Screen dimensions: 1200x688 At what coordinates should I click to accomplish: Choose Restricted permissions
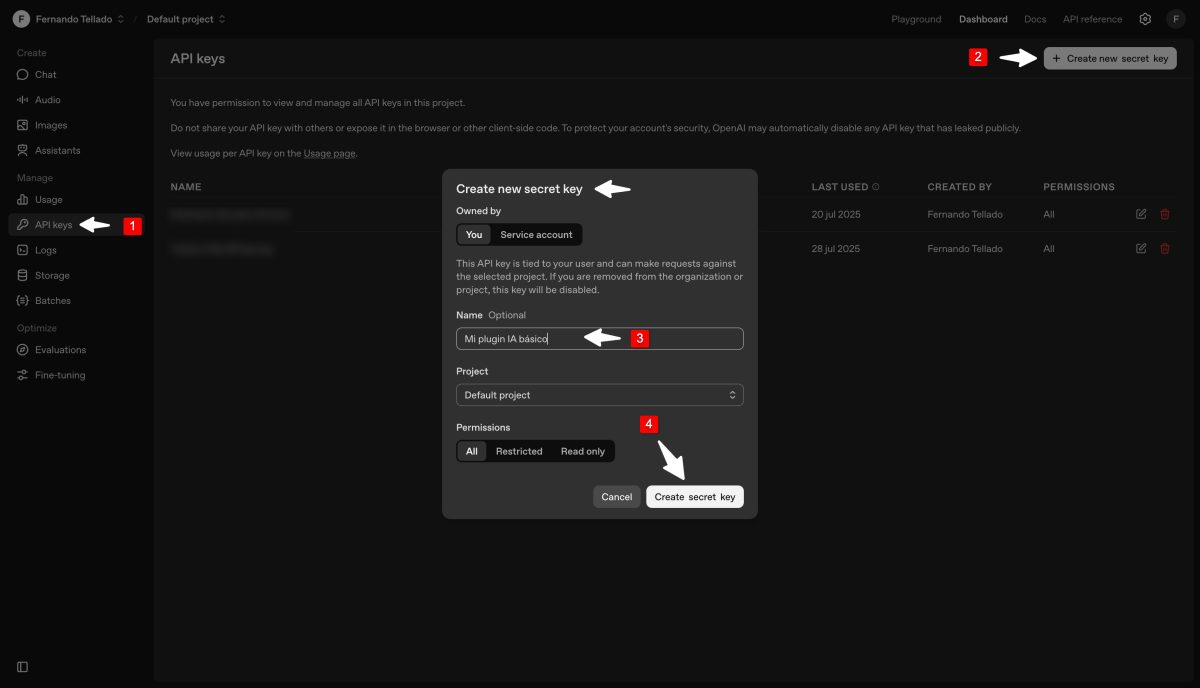pos(519,452)
